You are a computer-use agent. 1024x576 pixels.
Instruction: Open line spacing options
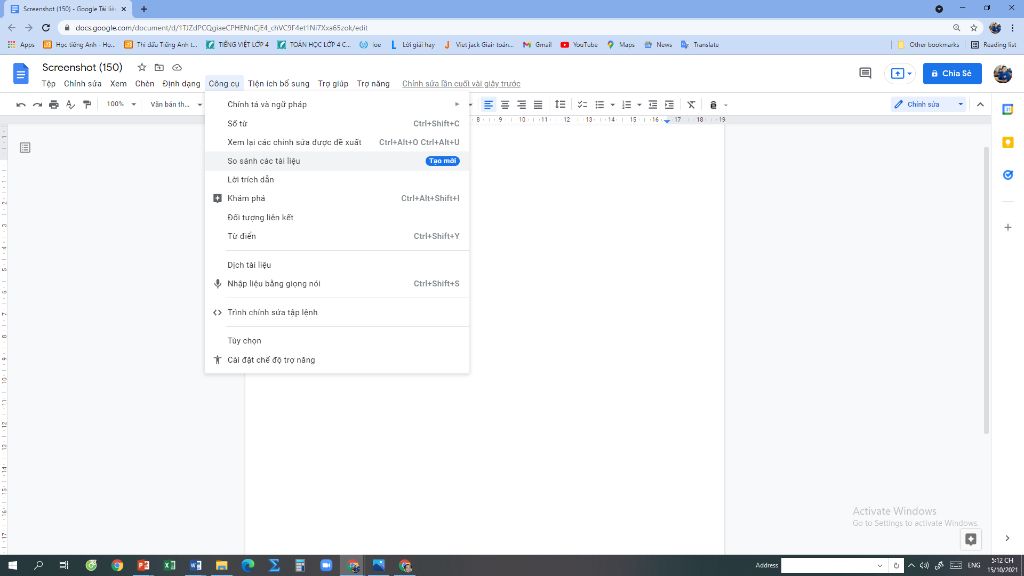pos(560,104)
